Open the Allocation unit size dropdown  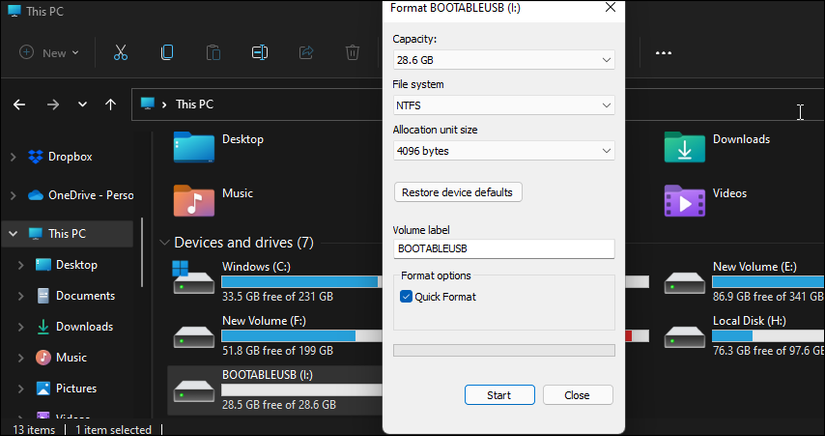[x=504, y=151]
